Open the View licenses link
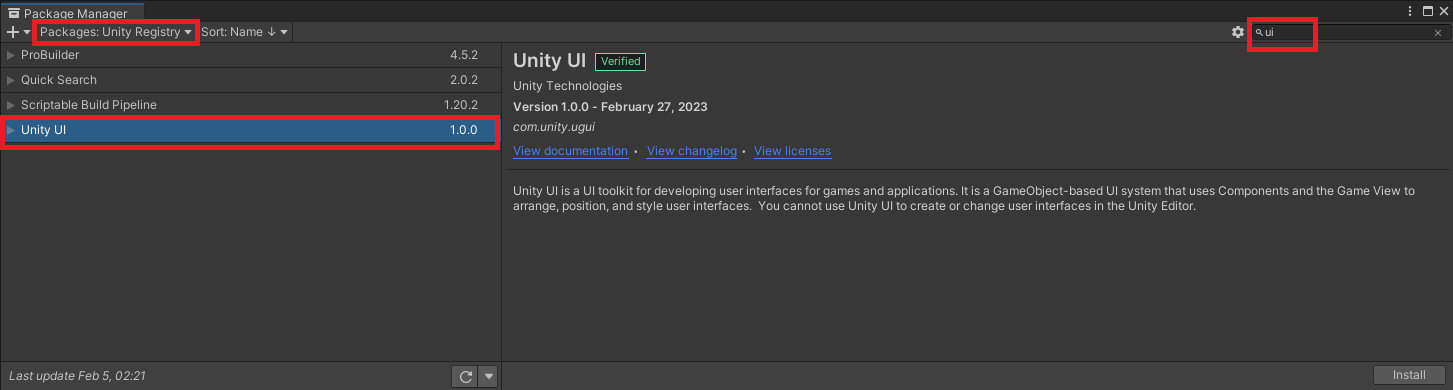Image resolution: width=1453 pixels, height=390 pixels. [x=792, y=151]
